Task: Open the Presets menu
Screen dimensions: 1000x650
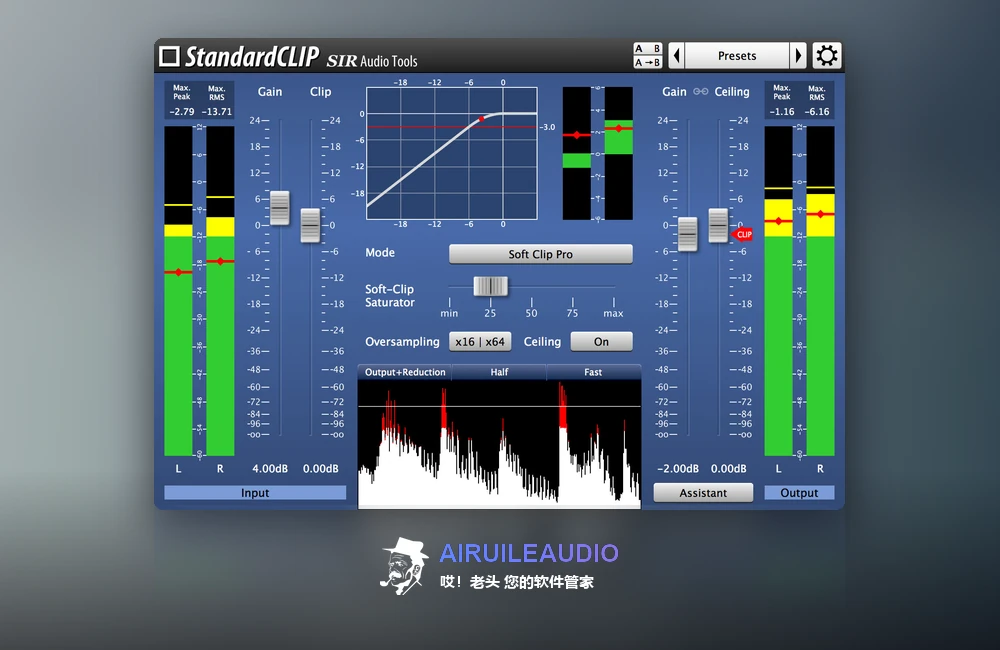Action: click(737, 55)
